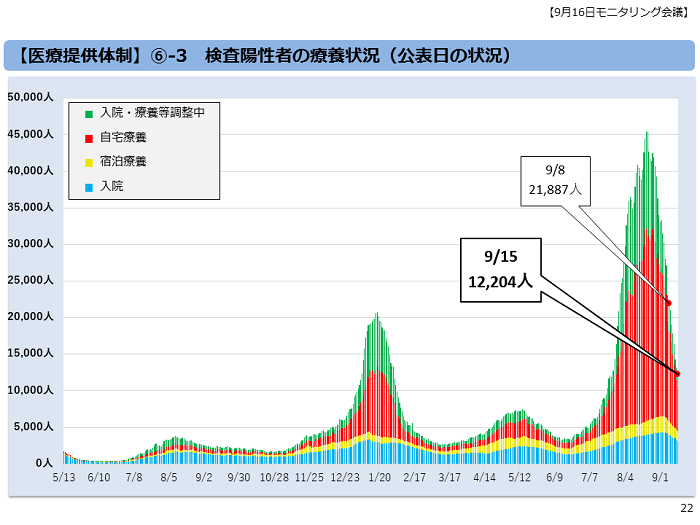The image size is (700, 525).
Task: Click the x-axis date 8/5
Action: pyautogui.click(x=169, y=478)
